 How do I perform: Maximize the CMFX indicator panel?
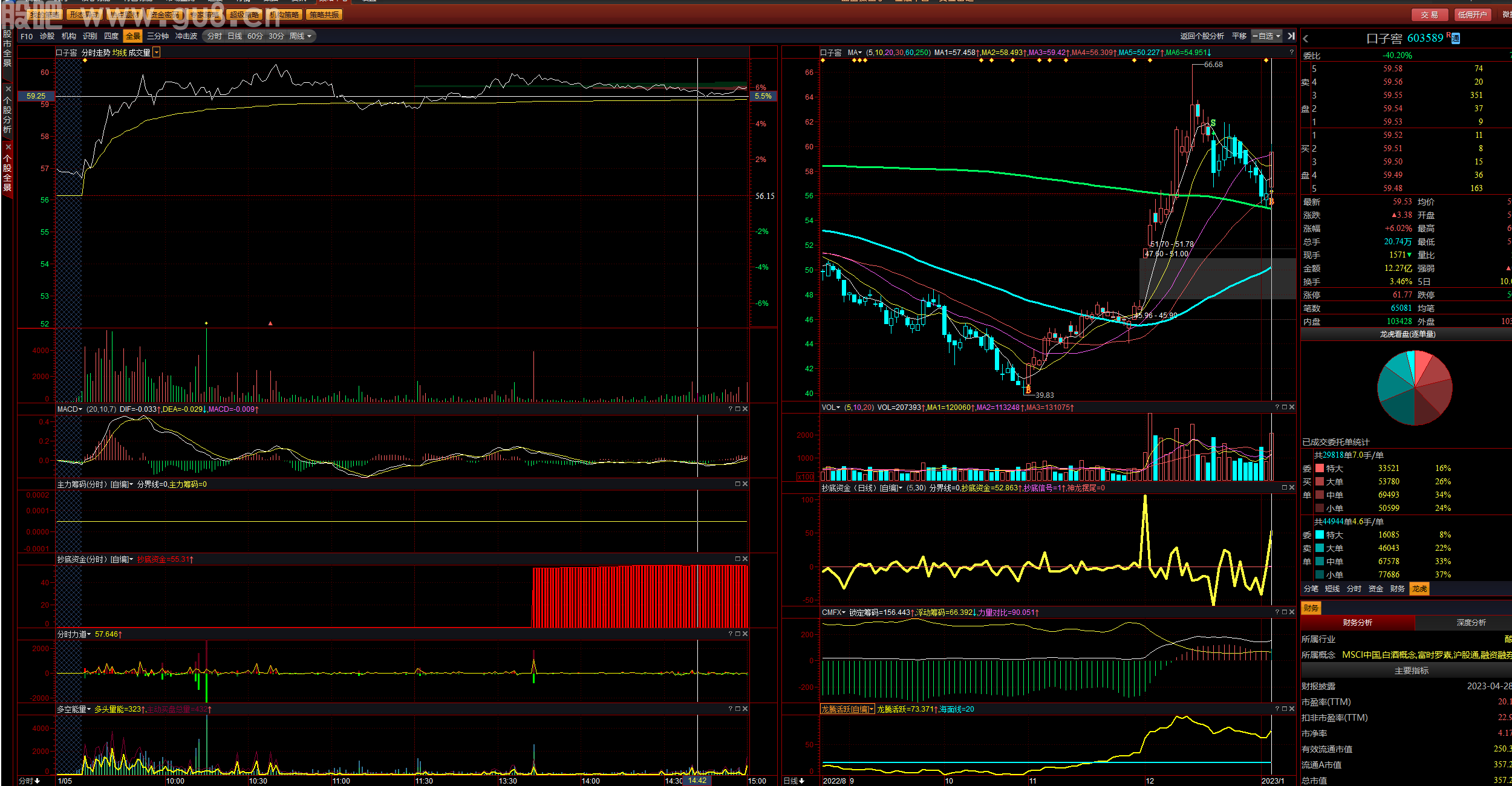pyautogui.click(x=1285, y=612)
